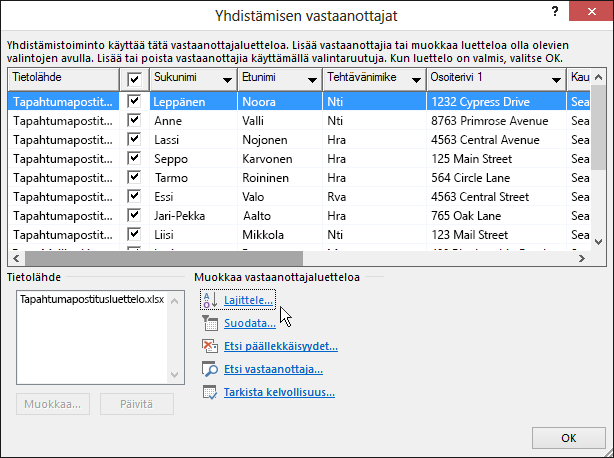Viewport: 614px width, 458px height.
Task: Select the cell Noora
Action: [x=280, y=102]
